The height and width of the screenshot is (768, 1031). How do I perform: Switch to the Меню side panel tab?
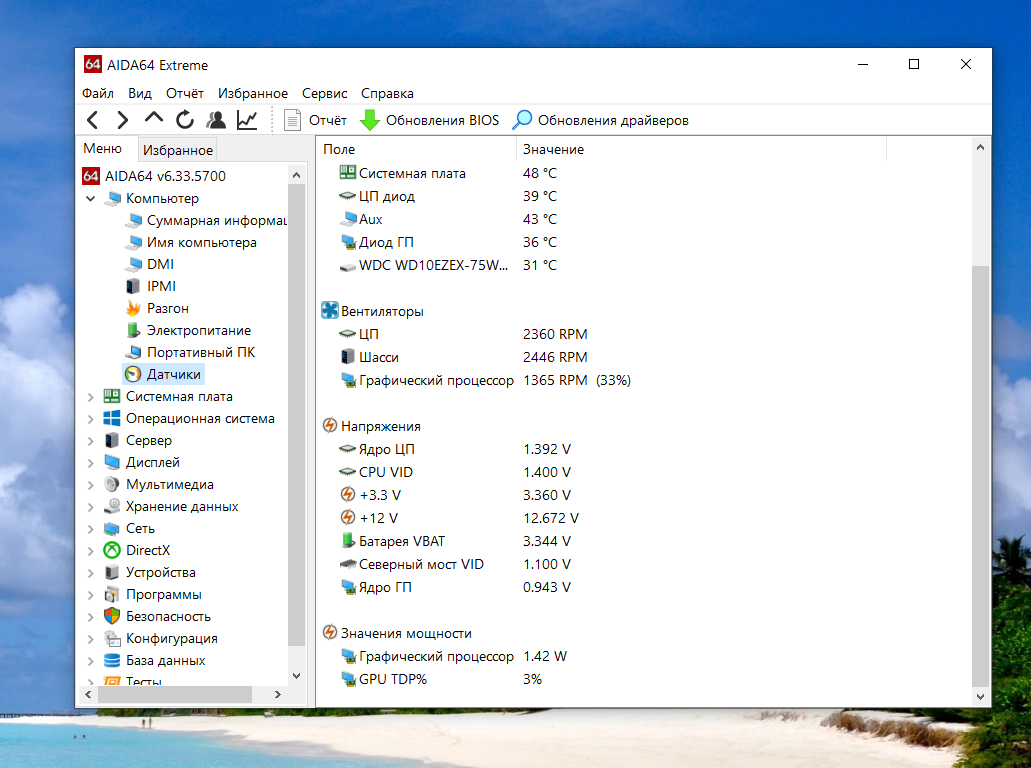tap(103, 149)
